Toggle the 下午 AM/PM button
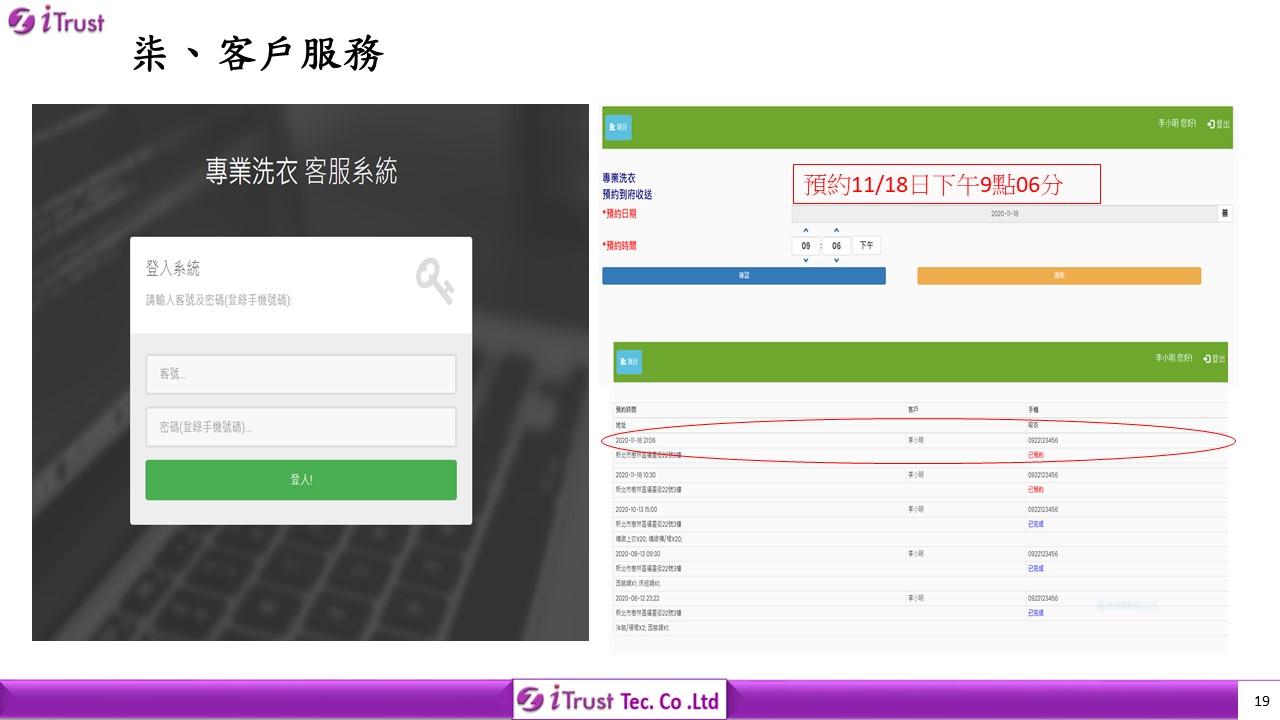The width and height of the screenshot is (1280, 720). click(866, 246)
